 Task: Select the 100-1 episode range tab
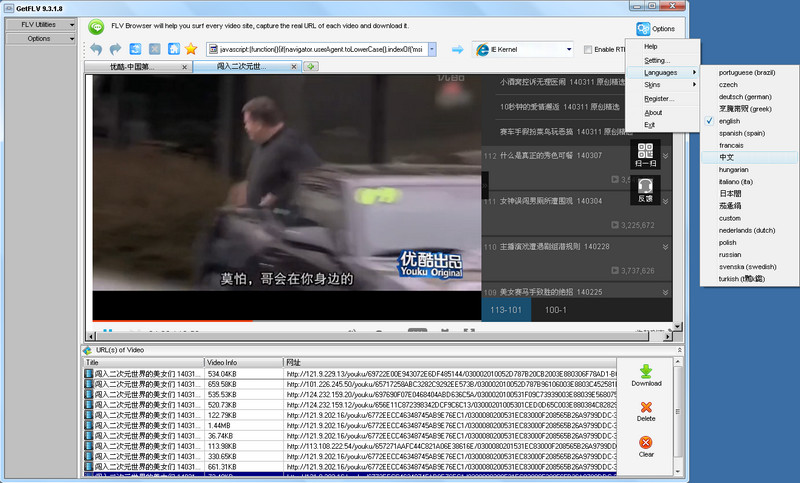coord(556,310)
